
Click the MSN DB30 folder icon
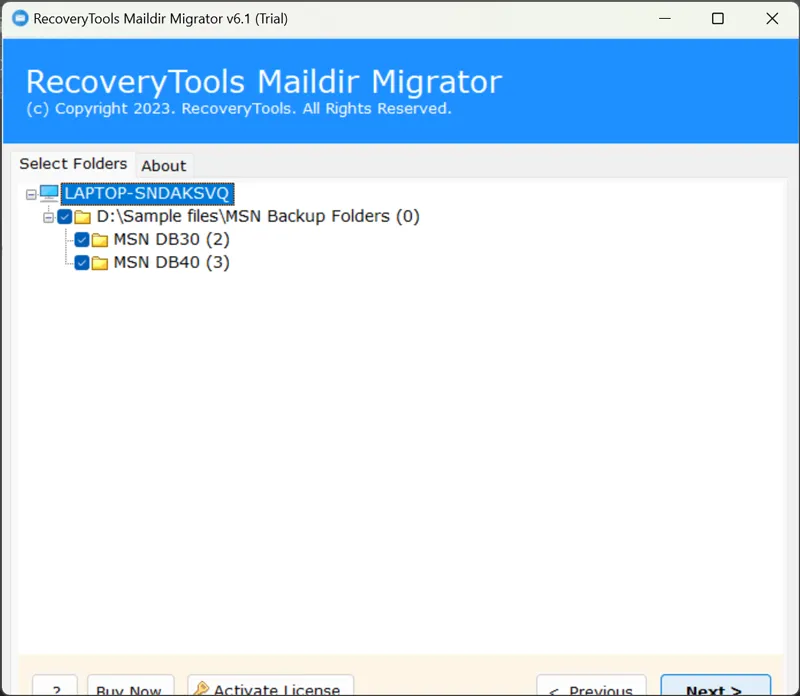point(100,240)
